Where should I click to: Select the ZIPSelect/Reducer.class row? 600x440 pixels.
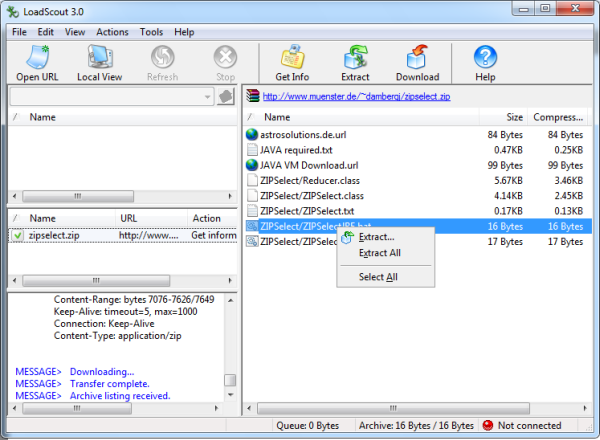[x=419, y=181]
